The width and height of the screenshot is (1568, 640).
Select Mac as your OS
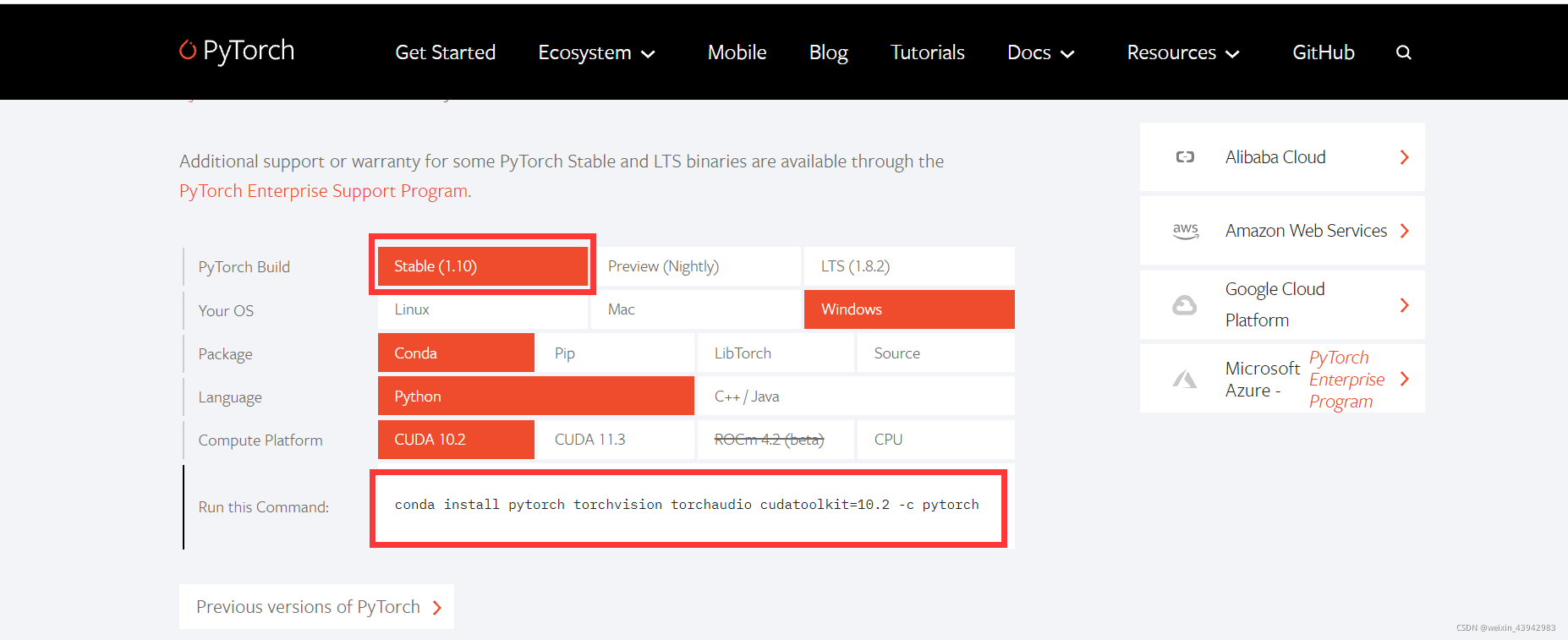point(696,309)
